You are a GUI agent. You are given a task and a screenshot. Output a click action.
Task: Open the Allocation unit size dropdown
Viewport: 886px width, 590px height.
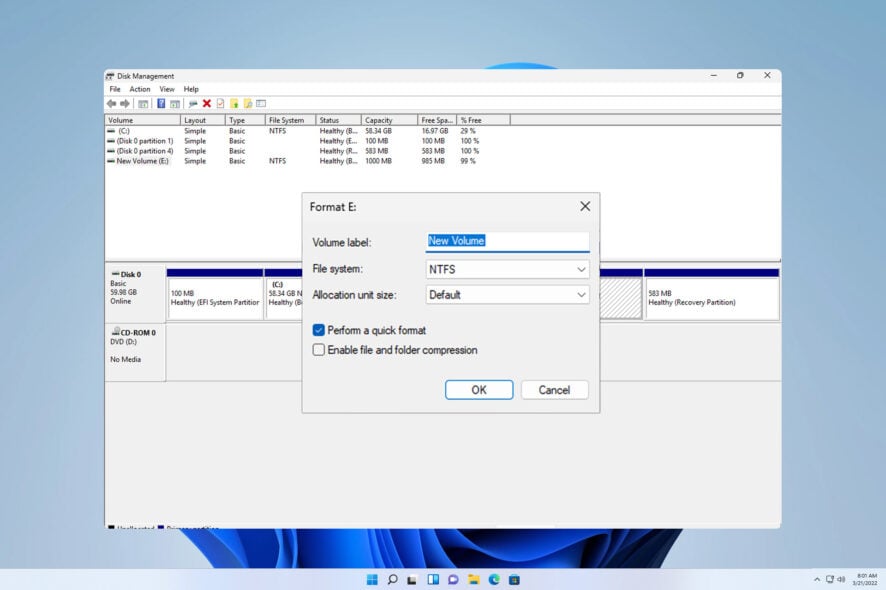click(x=507, y=295)
